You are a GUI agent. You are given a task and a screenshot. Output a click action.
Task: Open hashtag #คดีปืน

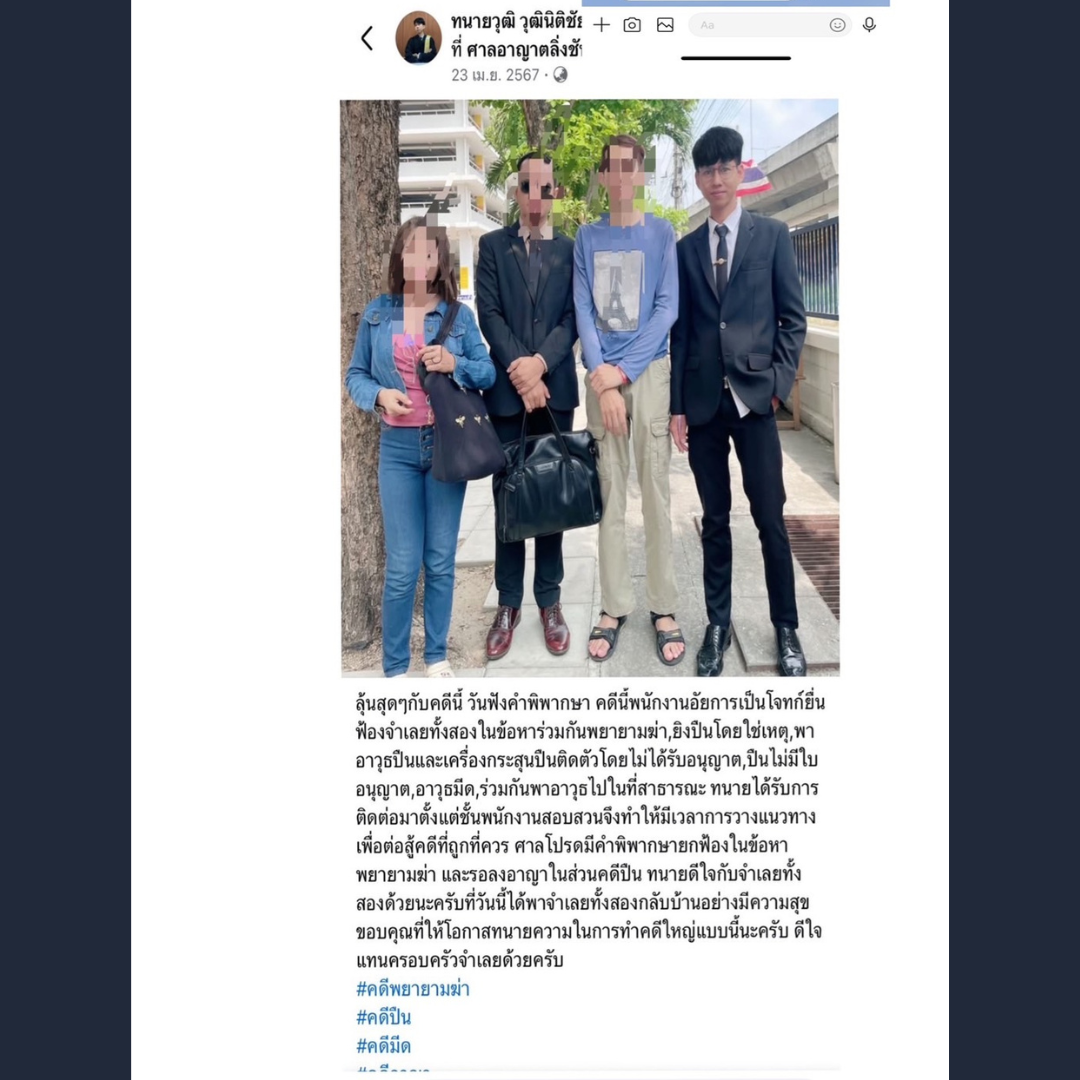pos(383,1017)
